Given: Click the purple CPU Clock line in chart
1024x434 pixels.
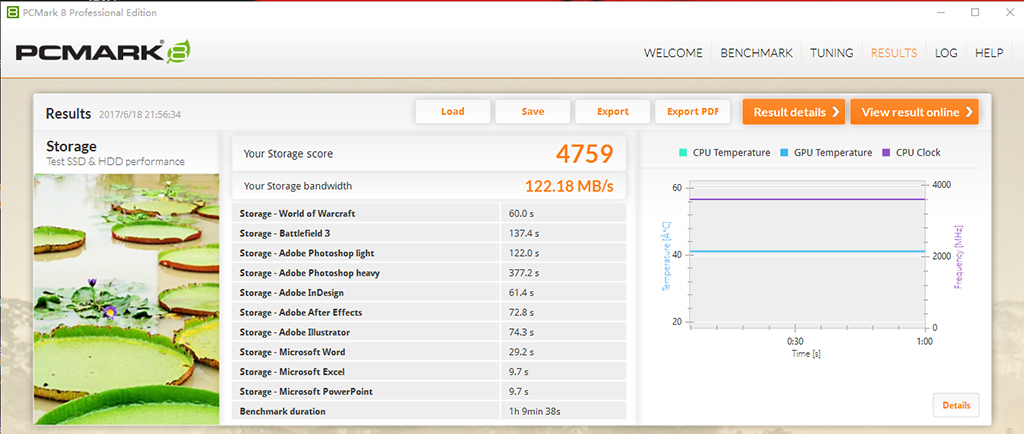Looking at the screenshot, I should tap(807, 200).
